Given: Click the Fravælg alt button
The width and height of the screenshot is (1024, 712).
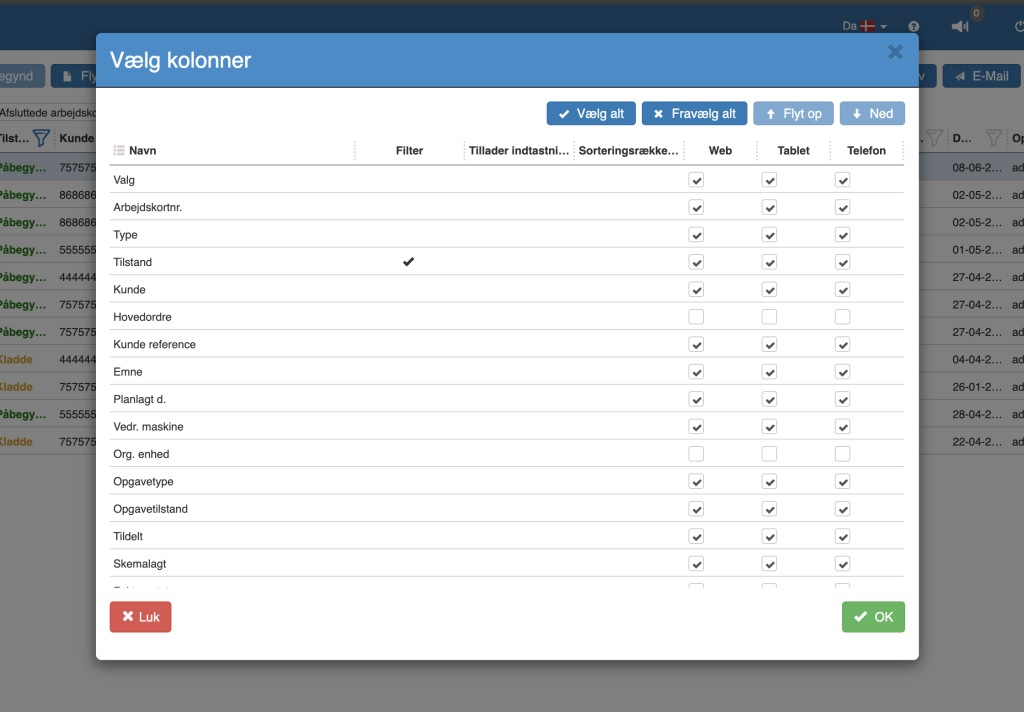Looking at the screenshot, I should point(694,114).
